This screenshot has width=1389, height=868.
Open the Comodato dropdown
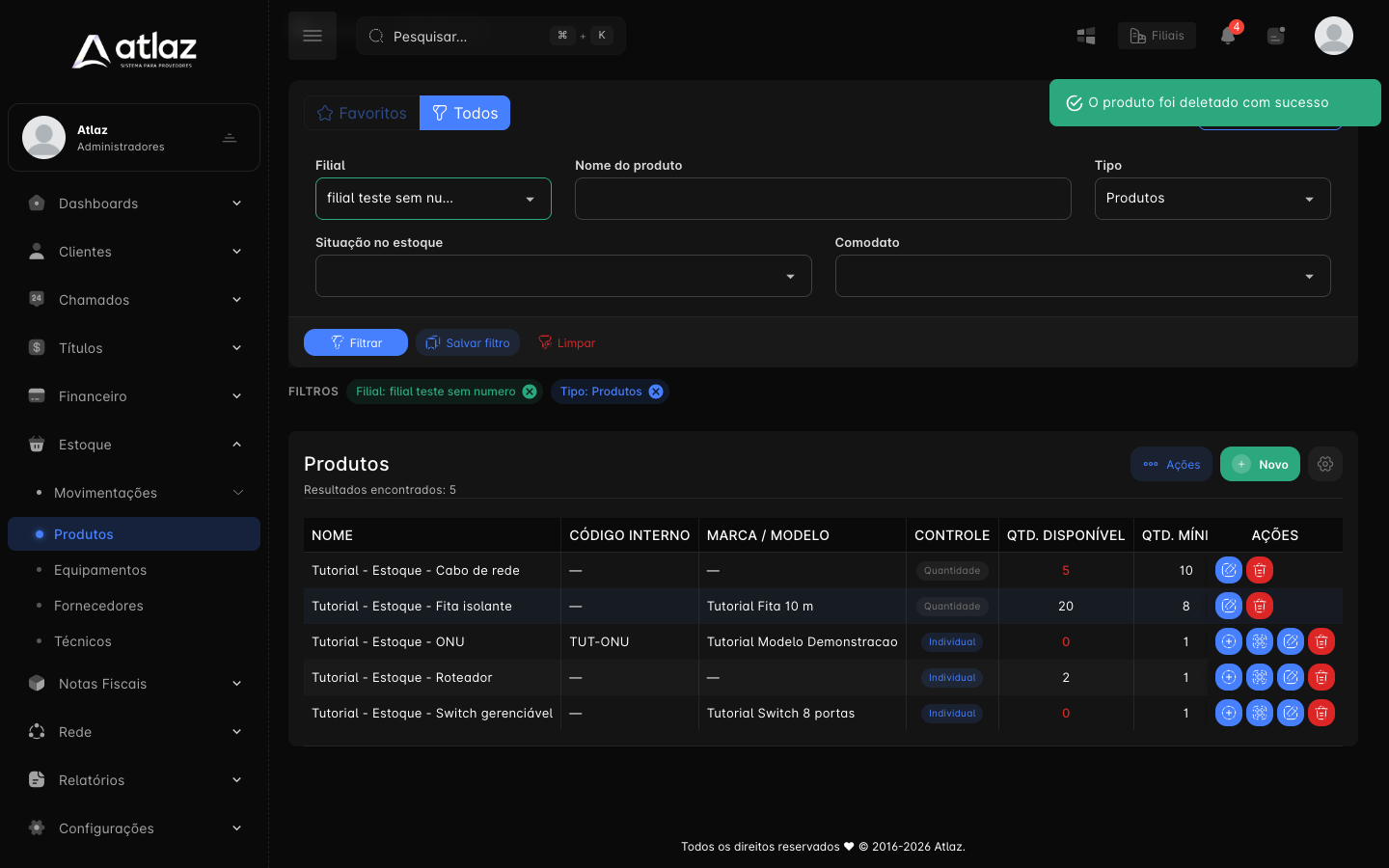pyautogui.click(x=1082, y=276)
